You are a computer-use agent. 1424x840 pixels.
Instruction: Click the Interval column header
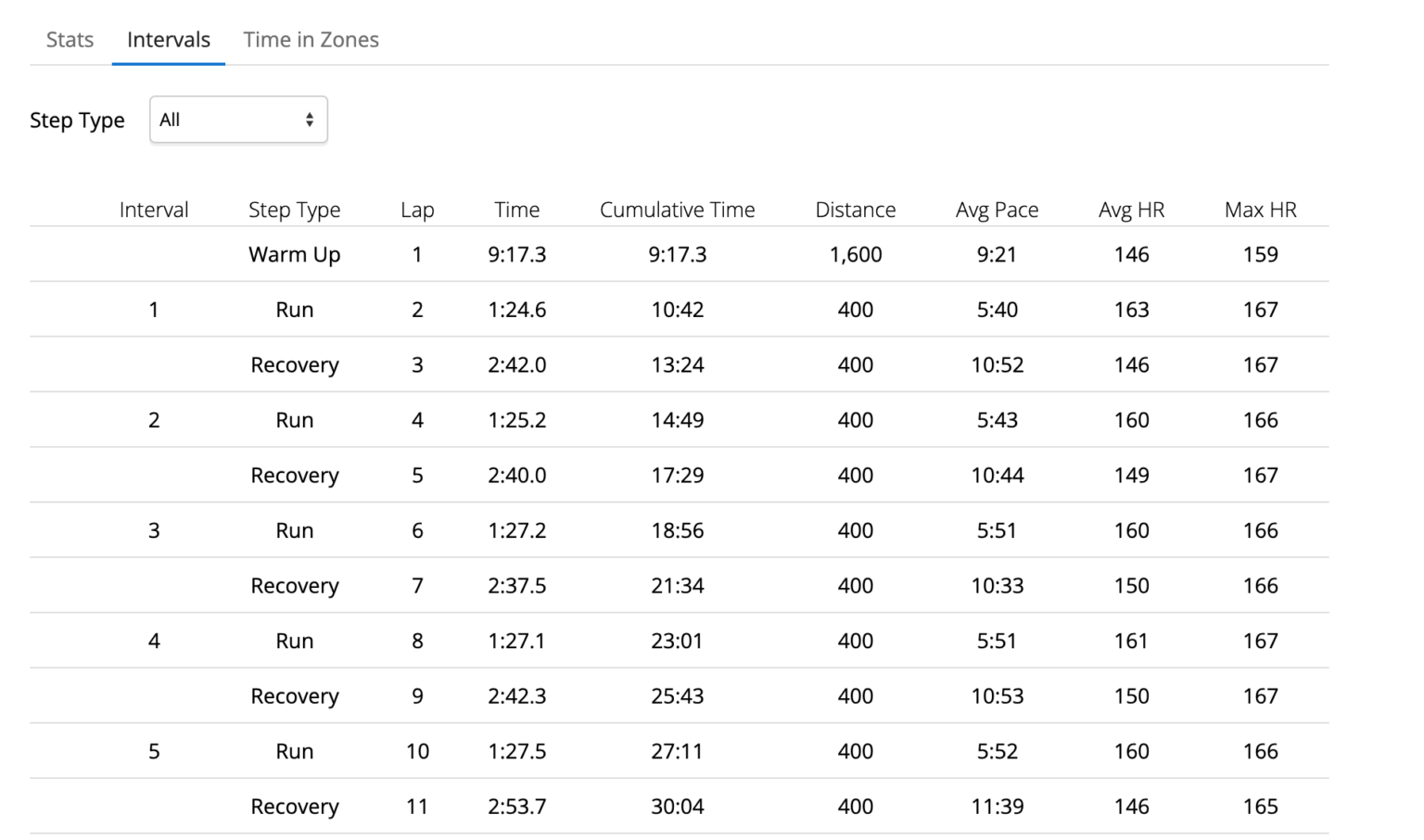click(154, 210)
